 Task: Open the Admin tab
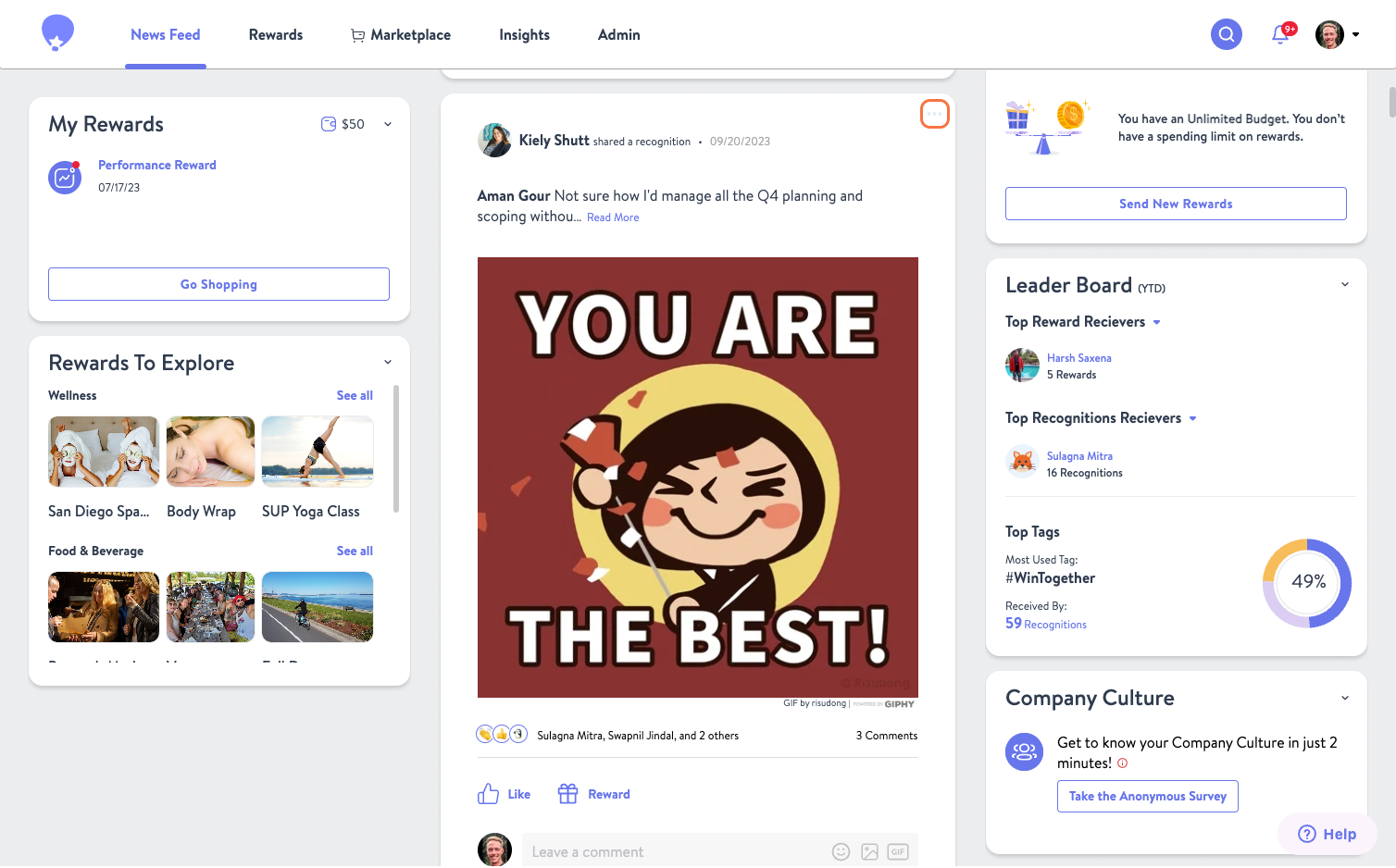[x=619, y=34]
